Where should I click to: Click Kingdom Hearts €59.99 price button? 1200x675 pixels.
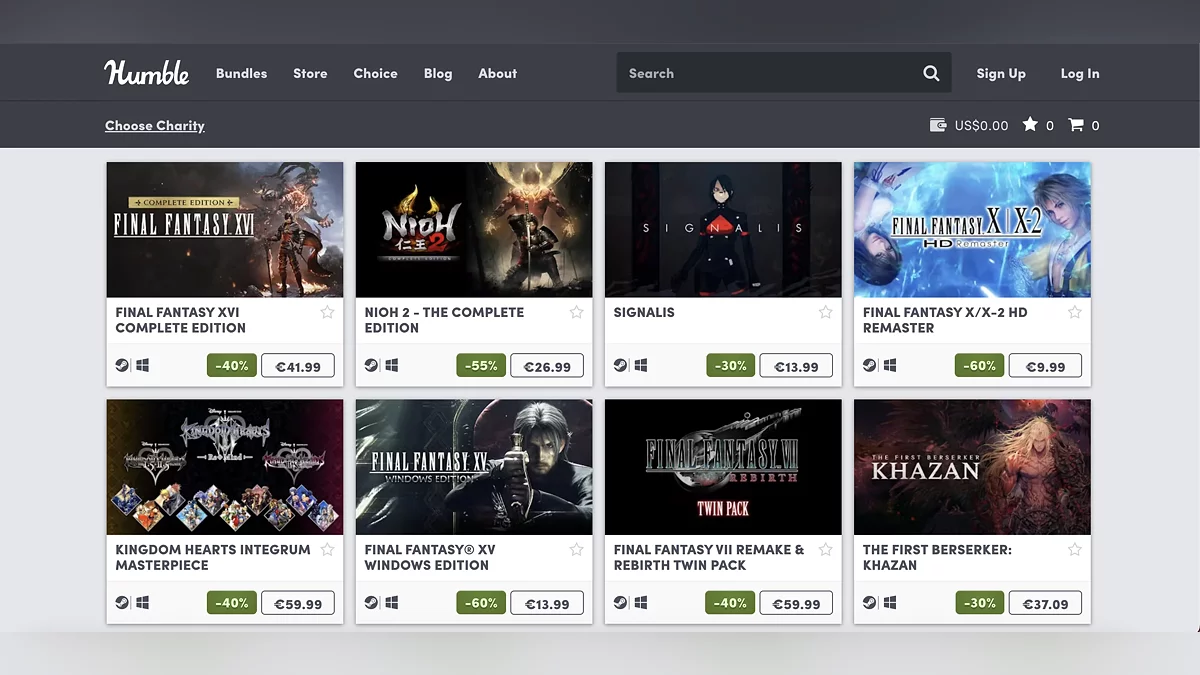[x=298, y=603]
